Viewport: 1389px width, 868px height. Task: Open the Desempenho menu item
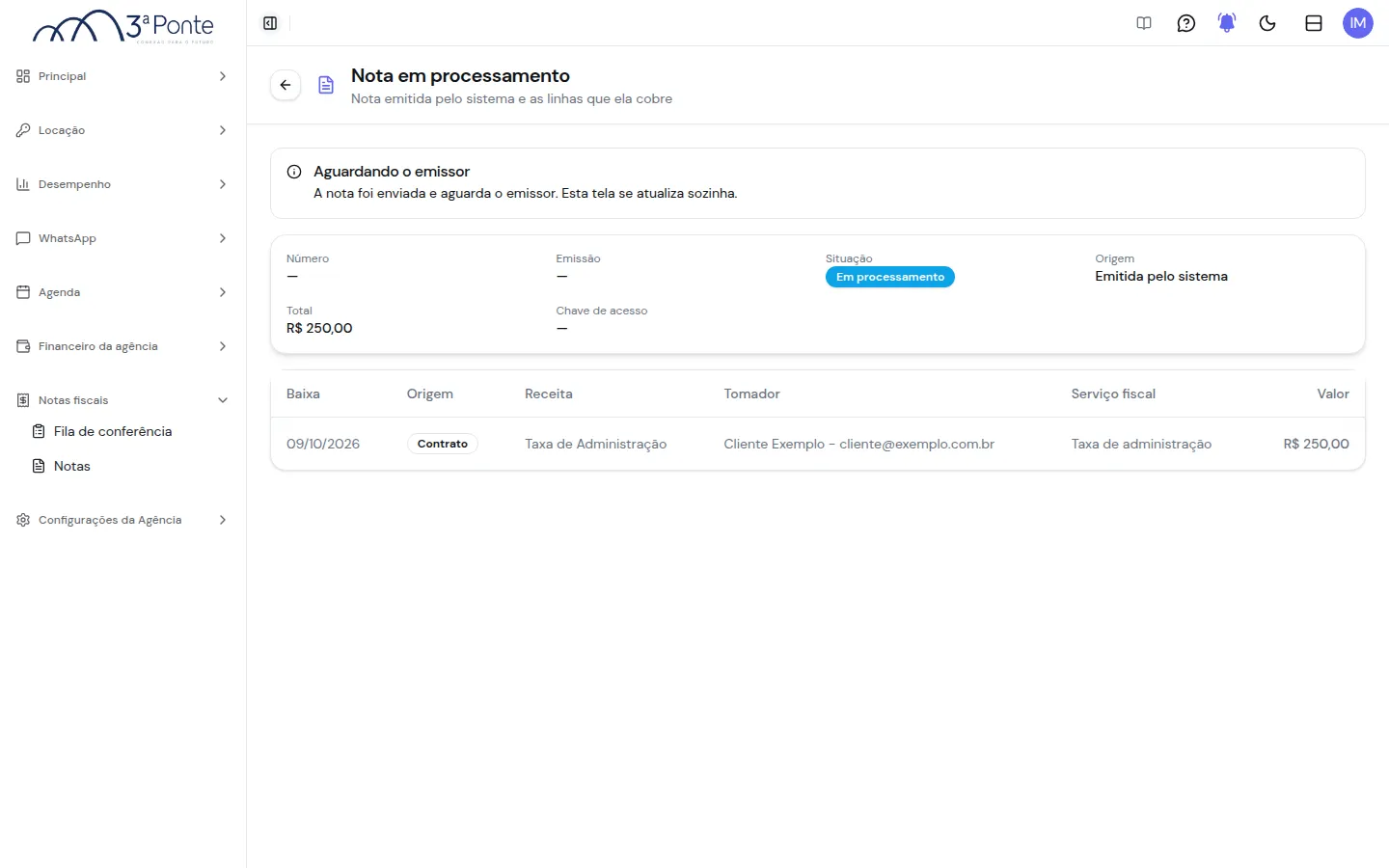tap(123, 184)
